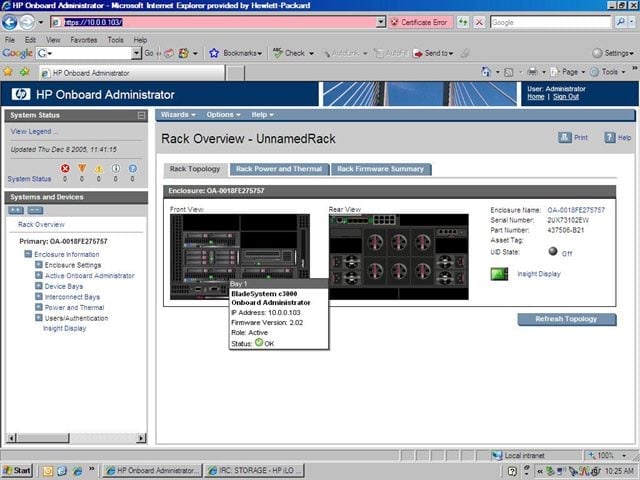Open a new blank browser tab

236,73
